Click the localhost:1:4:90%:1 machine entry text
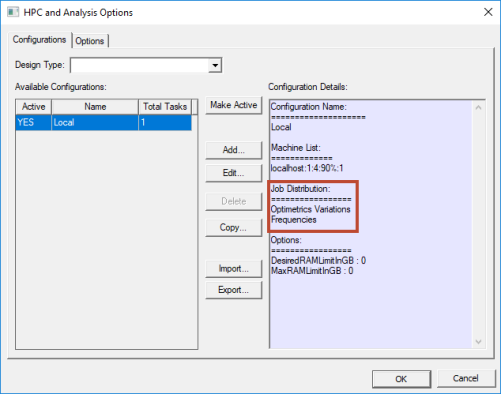501x394 pixels. (307, 168)
